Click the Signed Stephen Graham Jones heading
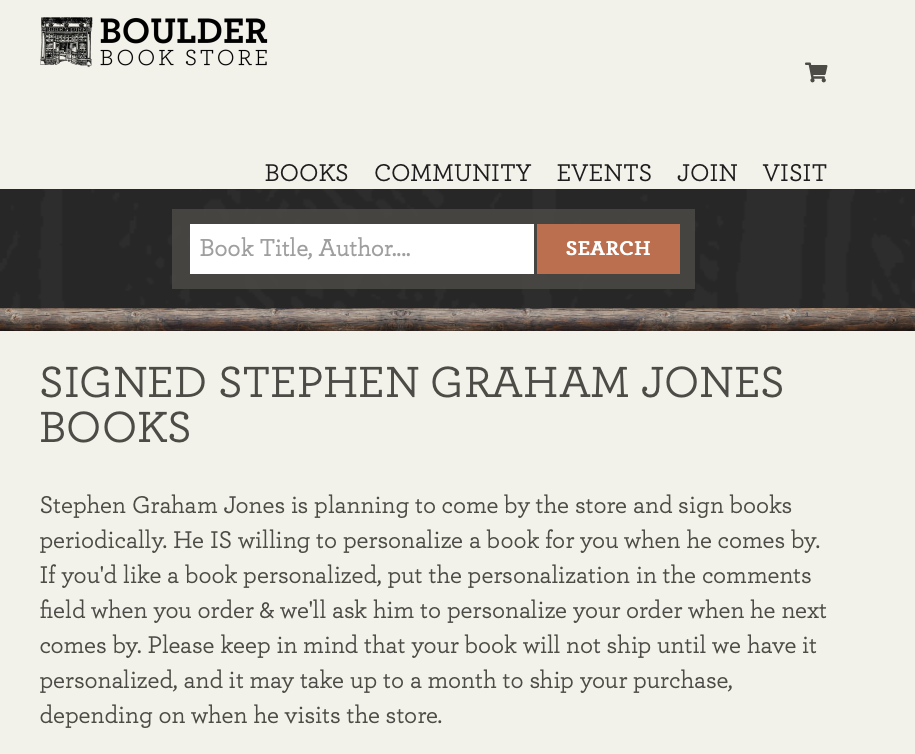The height and width of the screenshot is (754, 915). [411, 384]
